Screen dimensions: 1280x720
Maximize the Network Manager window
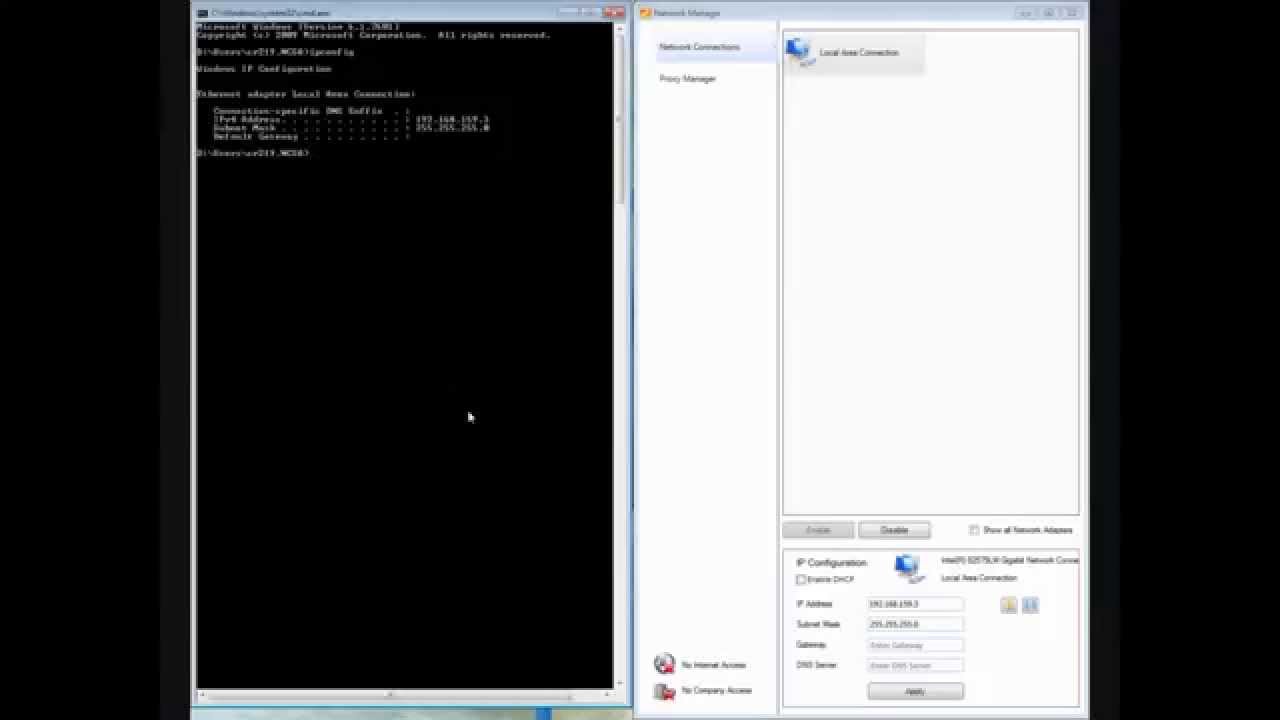tap(1049, 13)
